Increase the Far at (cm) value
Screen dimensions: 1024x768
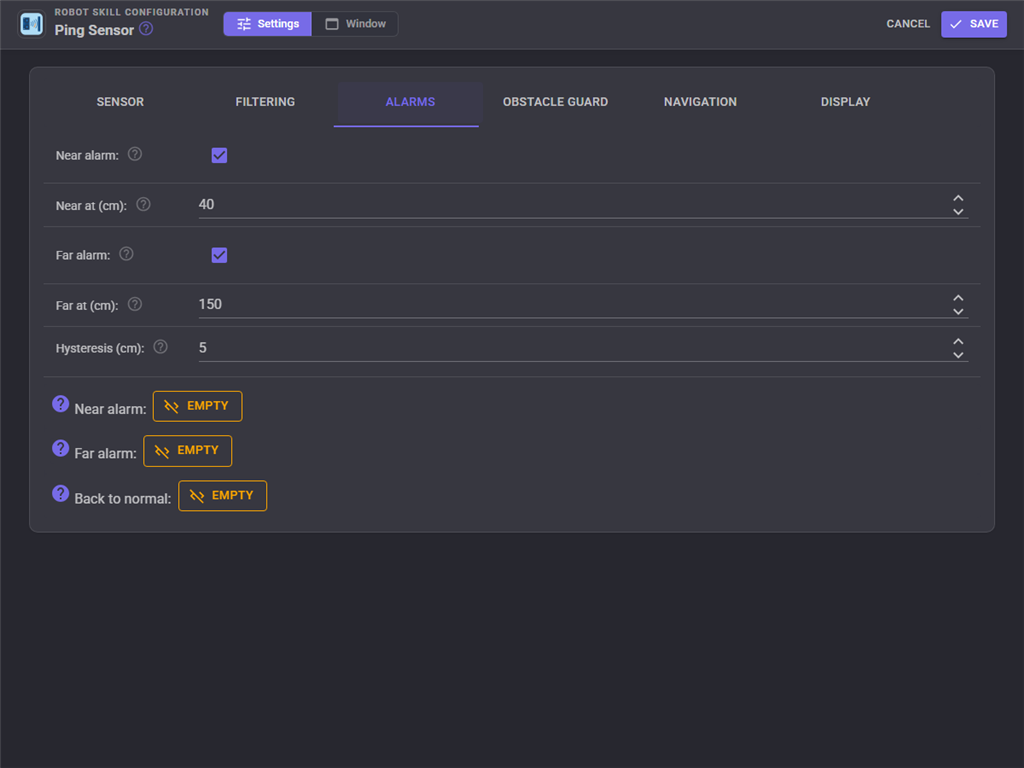(x=958, y=298)
